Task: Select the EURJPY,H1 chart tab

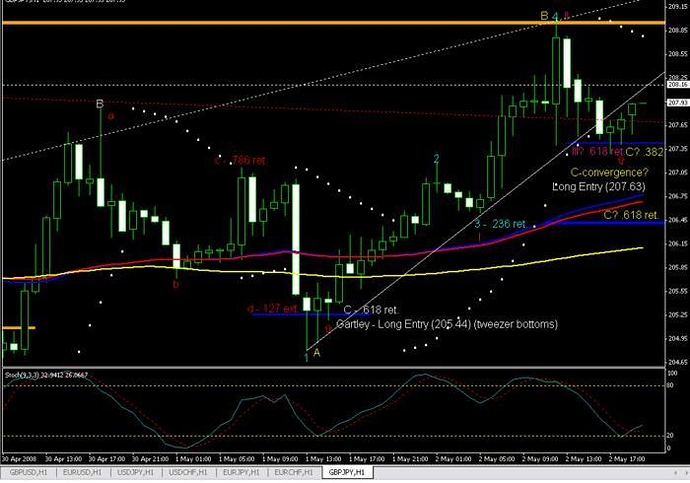Action: tap(241, 472)
